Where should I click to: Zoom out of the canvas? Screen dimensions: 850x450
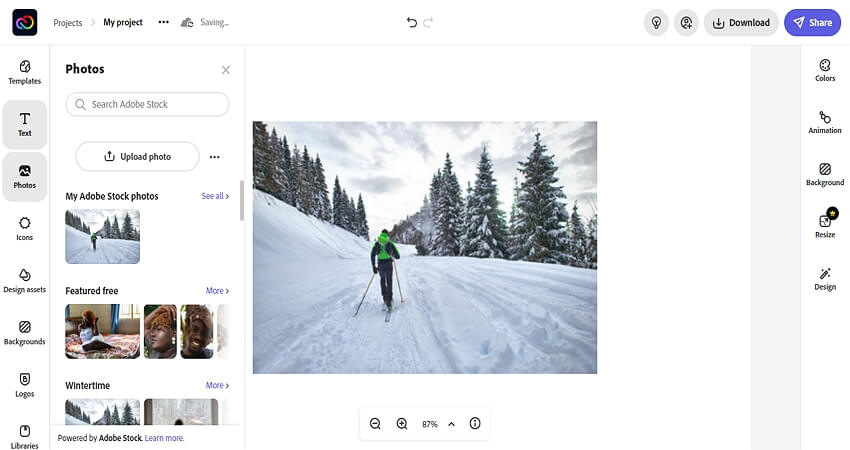click(375, 423)
